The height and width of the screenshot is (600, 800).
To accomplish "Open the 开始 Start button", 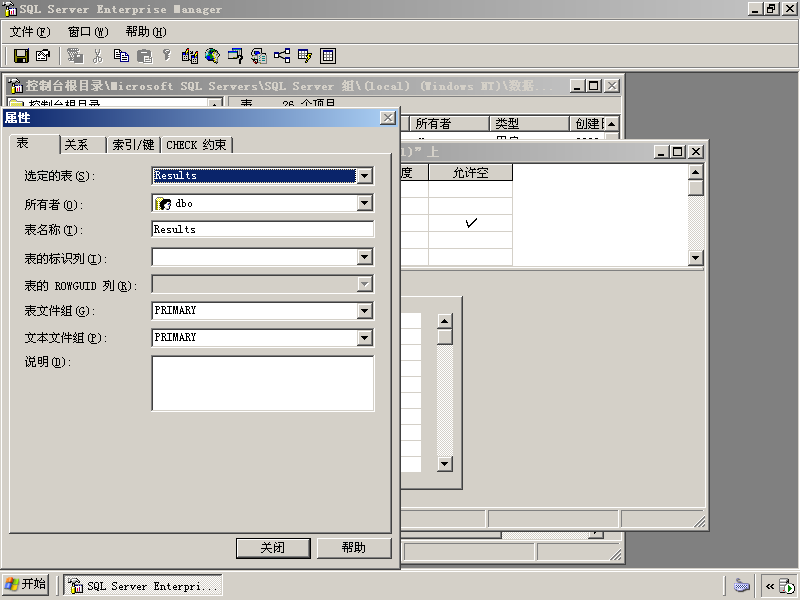I will 26,585.
